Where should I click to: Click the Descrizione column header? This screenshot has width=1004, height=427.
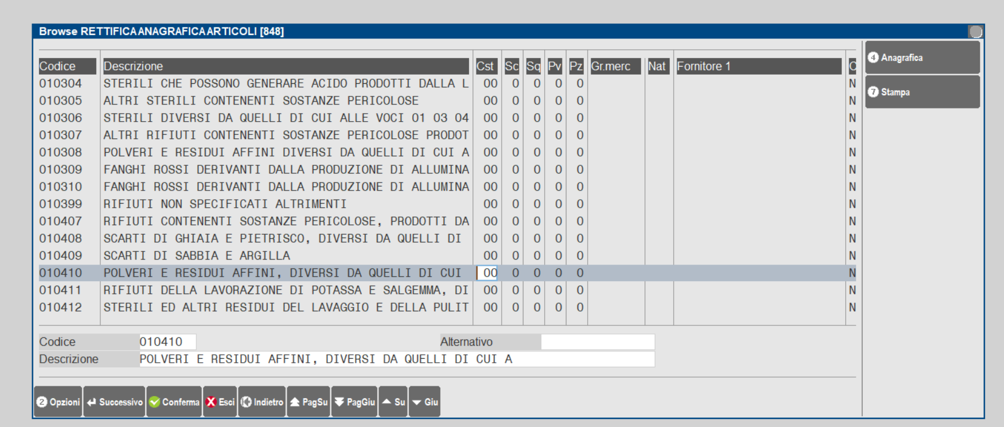pos(285,66)
